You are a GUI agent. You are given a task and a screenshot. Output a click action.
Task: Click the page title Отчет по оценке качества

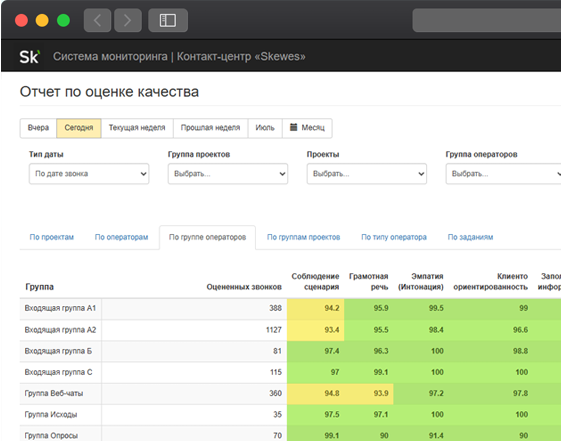tap(109, 92)
